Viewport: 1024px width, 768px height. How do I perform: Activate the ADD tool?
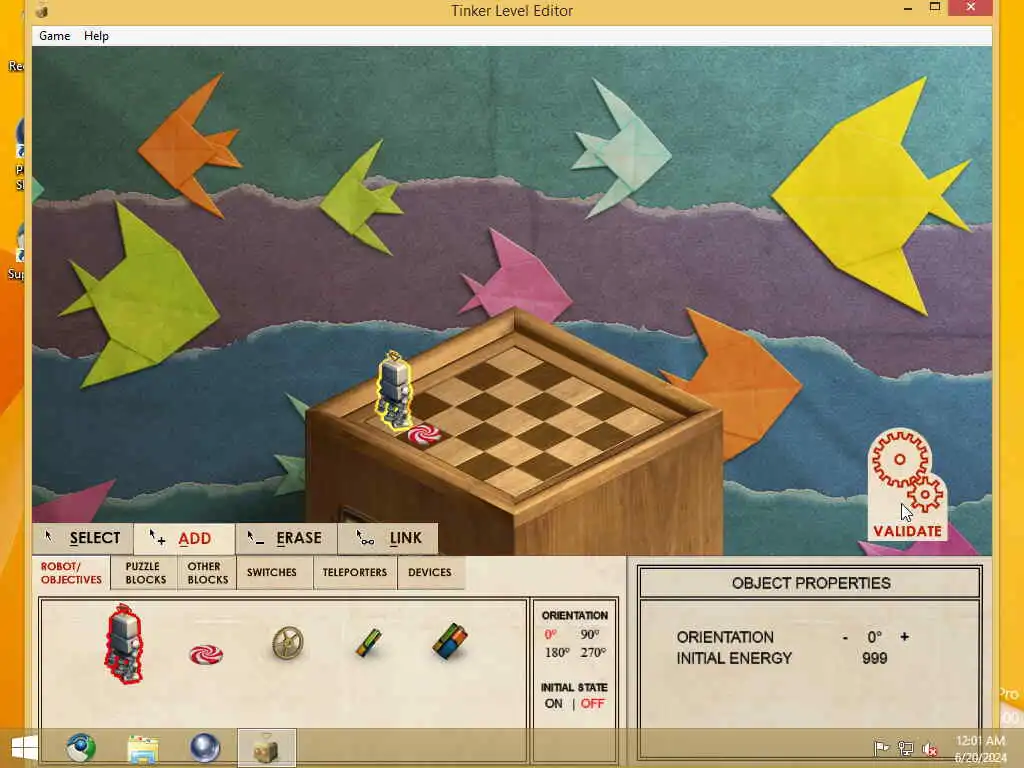(x=185, y=538)
